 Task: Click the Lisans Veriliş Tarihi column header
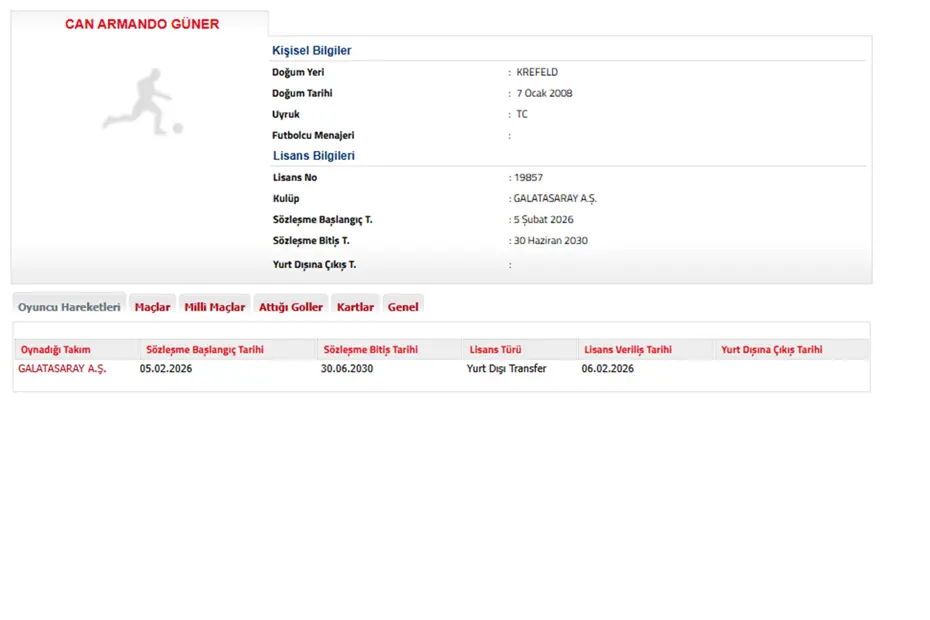coord(628,350)
